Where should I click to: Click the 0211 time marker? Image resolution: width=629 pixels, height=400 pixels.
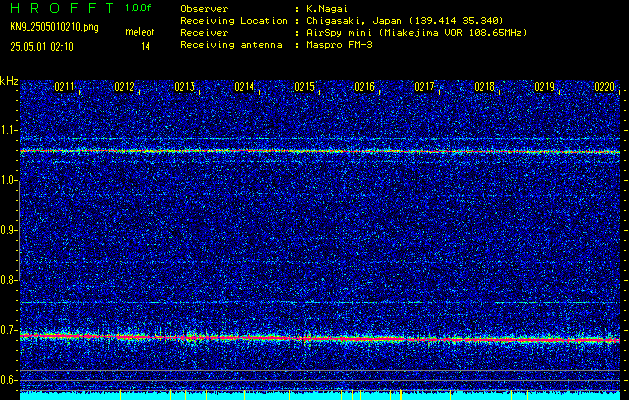tap(64, 87)
